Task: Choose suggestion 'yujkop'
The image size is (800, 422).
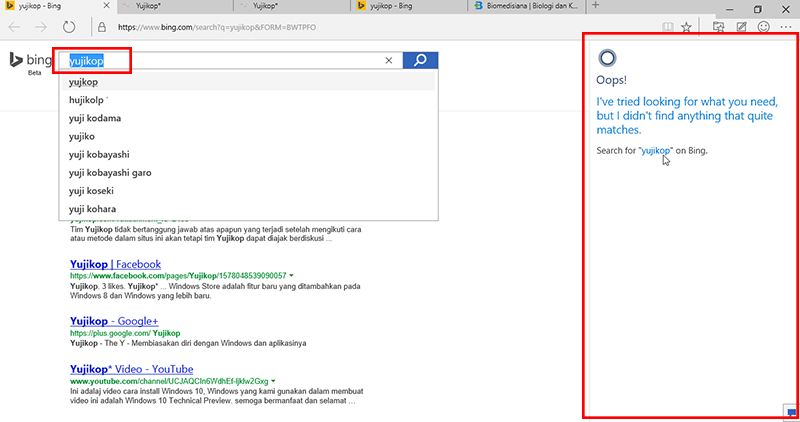Action: click(x=248, y=82)
